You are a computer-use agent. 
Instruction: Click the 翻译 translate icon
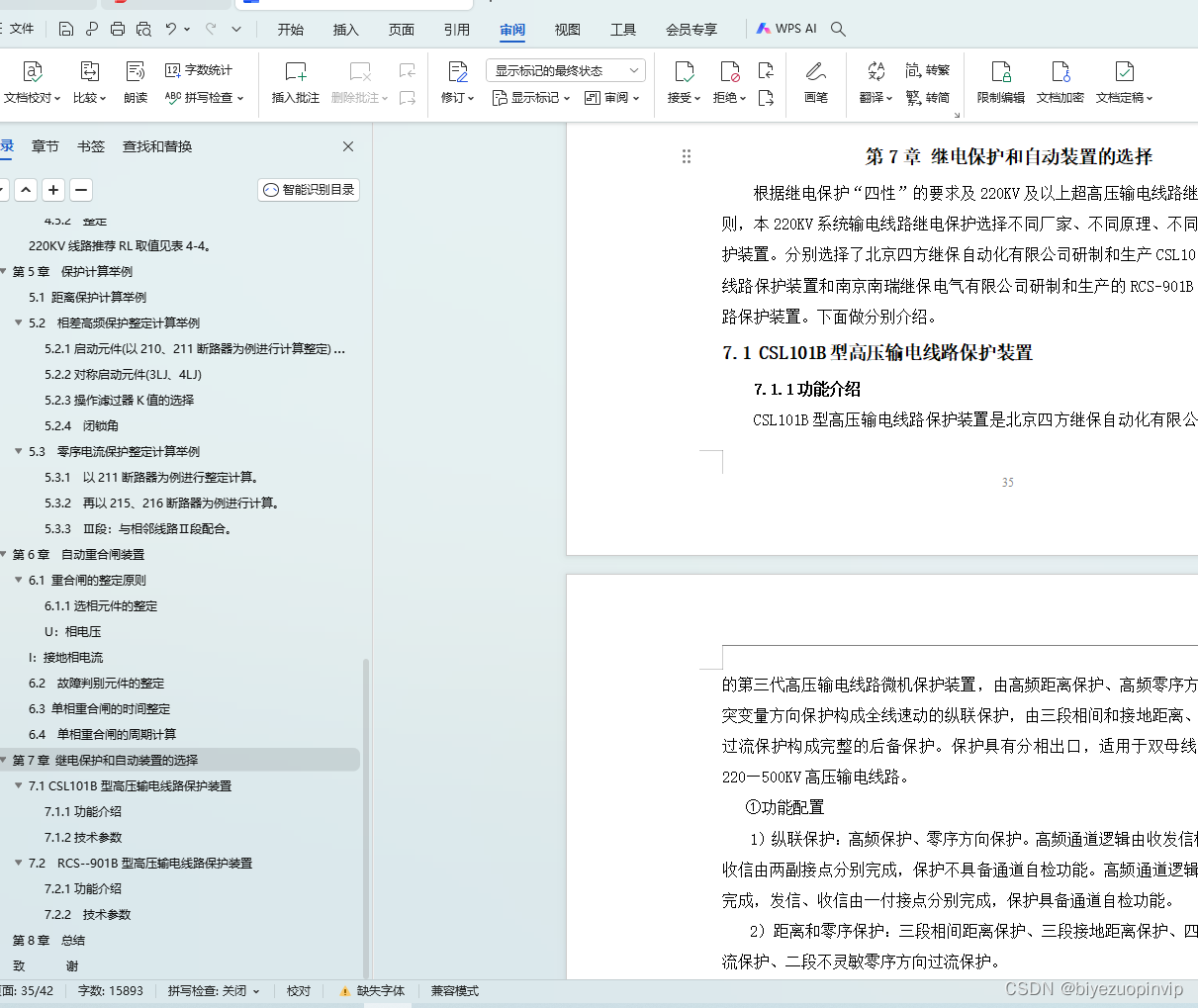875,72
